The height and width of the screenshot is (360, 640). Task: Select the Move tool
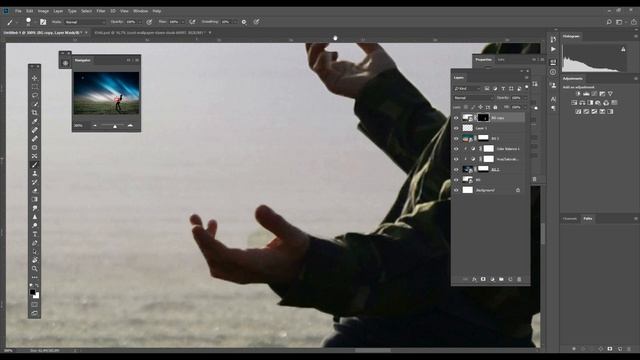click(x=35, y=78)
